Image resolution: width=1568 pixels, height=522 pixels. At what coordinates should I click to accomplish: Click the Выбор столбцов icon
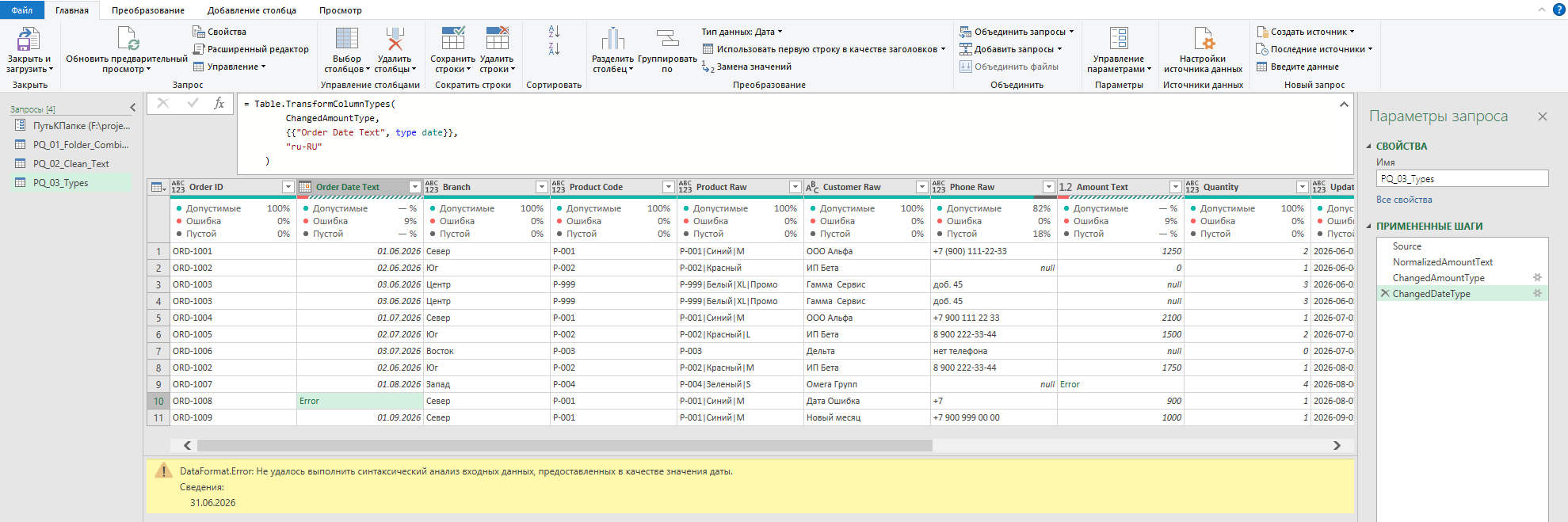[347, 39]
